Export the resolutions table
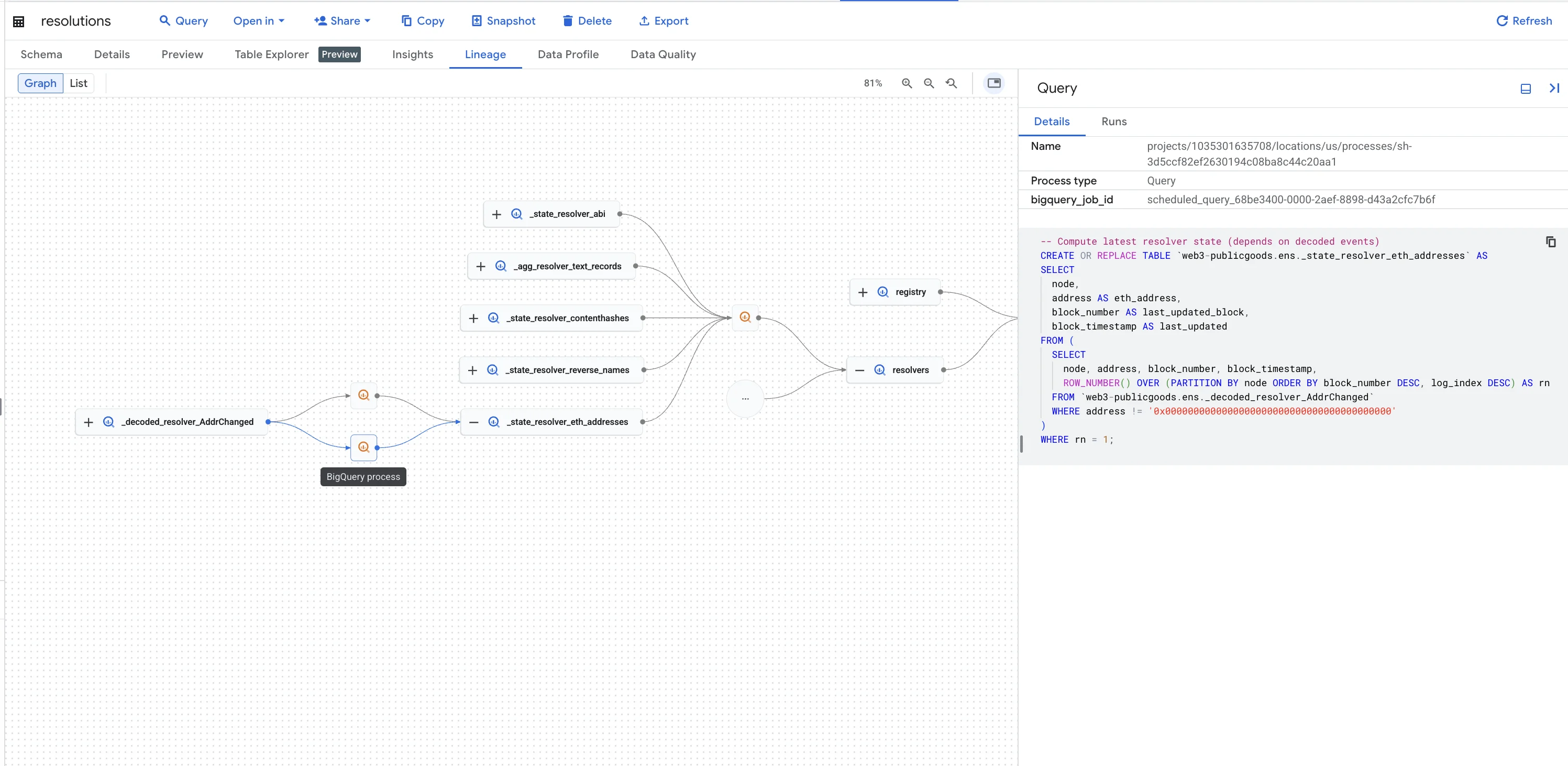1568x766 pixels. pos(664,20)
